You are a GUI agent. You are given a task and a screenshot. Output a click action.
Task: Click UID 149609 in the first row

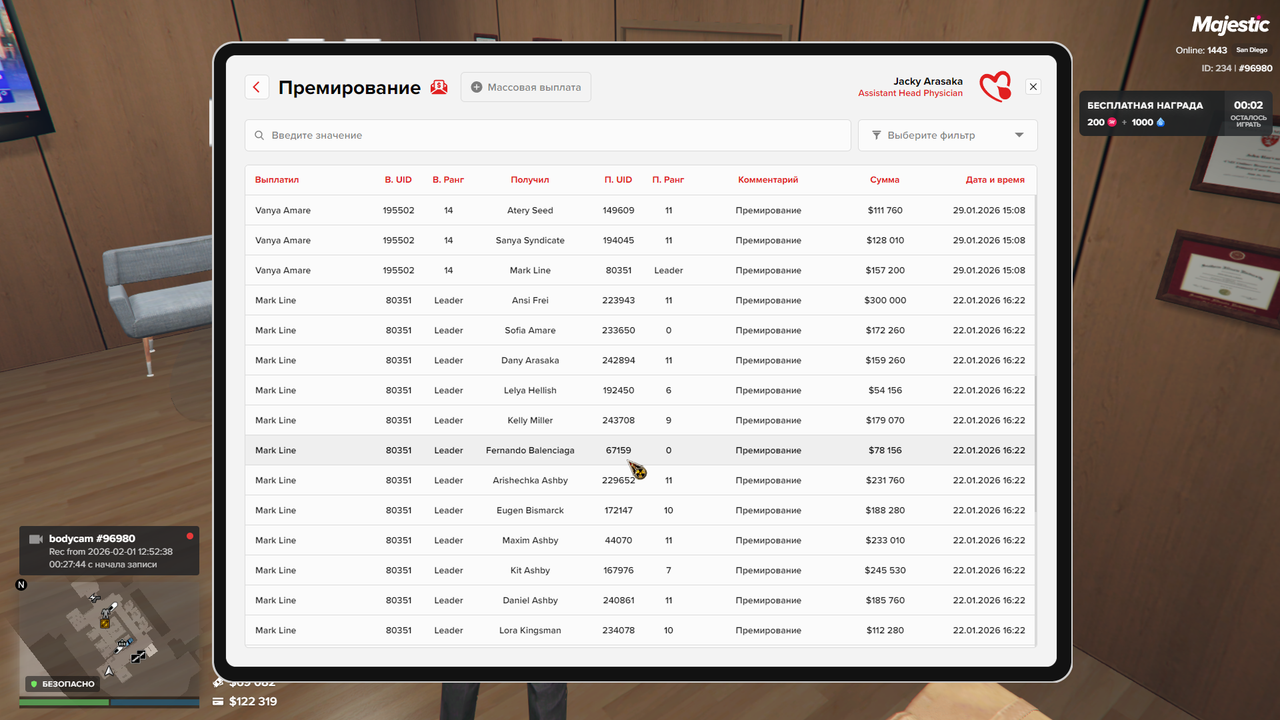point(618,211)
